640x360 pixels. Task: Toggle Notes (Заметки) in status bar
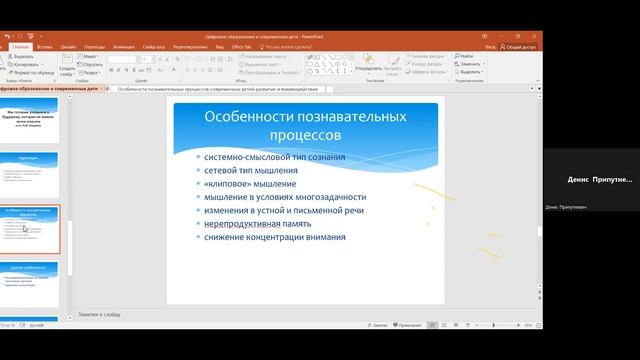pos(378,325)
